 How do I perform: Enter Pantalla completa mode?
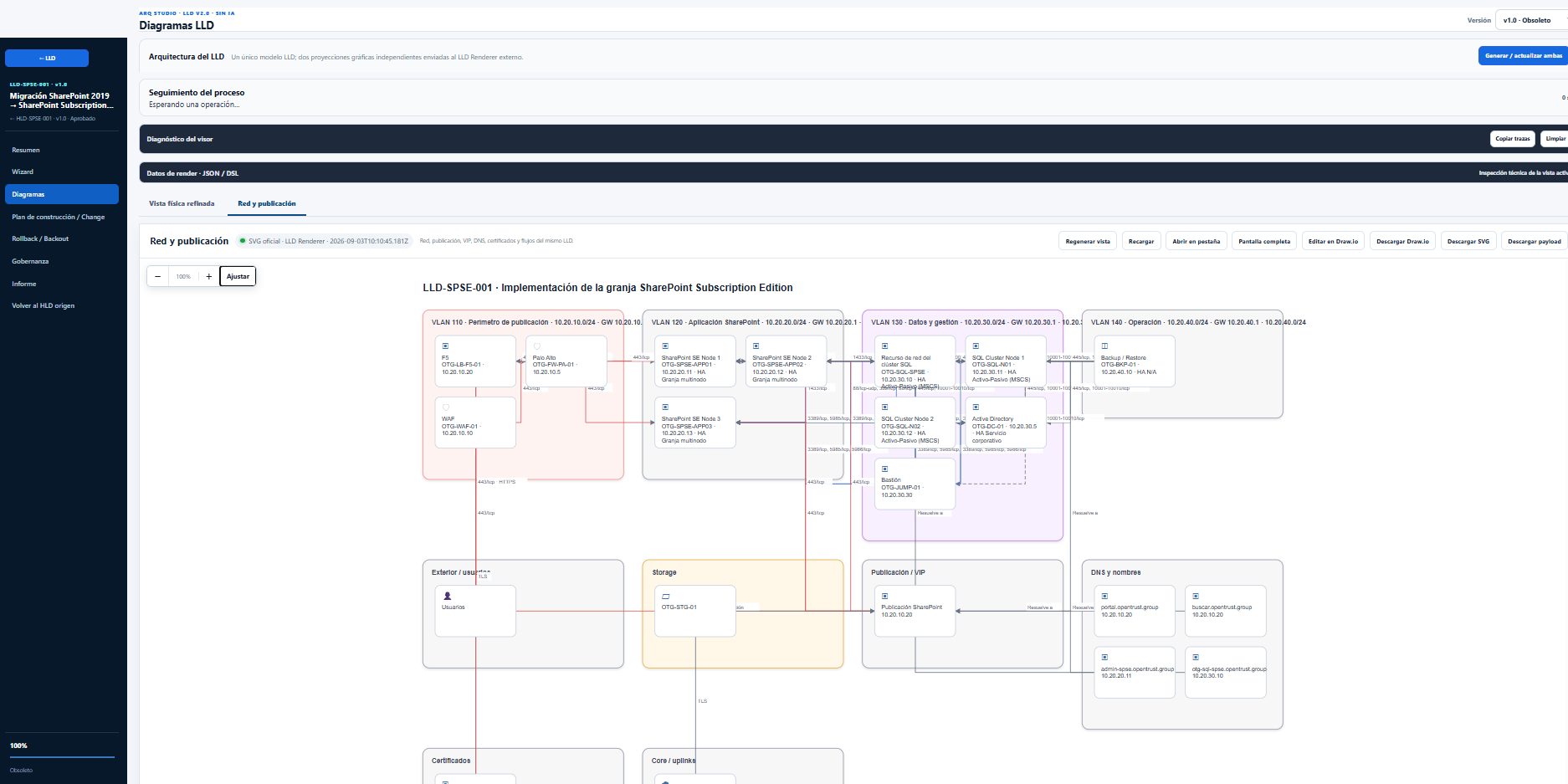tap(1264, 241)
